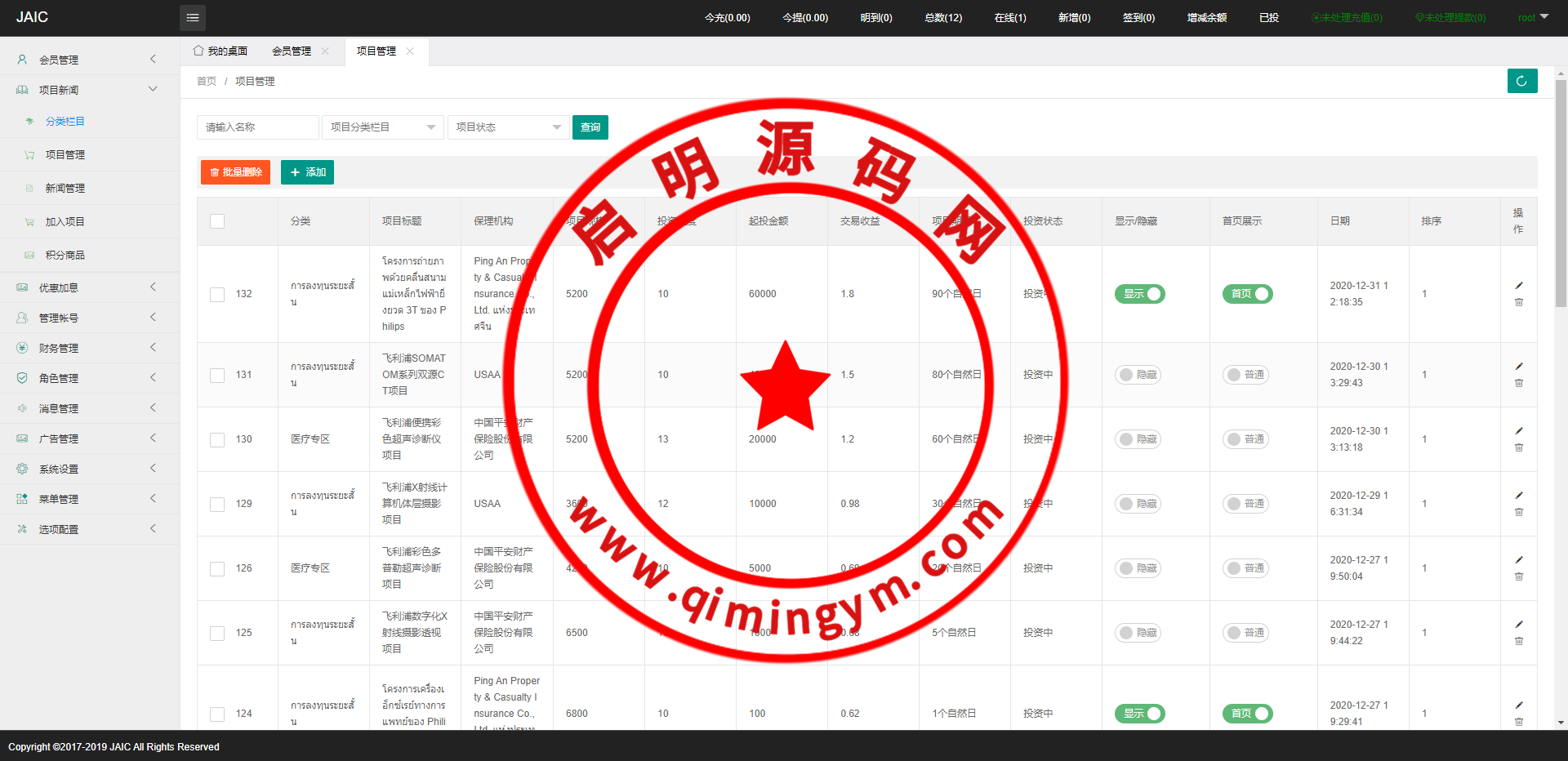Click the home icon on 我的桌面 tab
This screenshot has width=1568, height=761.
198,51
